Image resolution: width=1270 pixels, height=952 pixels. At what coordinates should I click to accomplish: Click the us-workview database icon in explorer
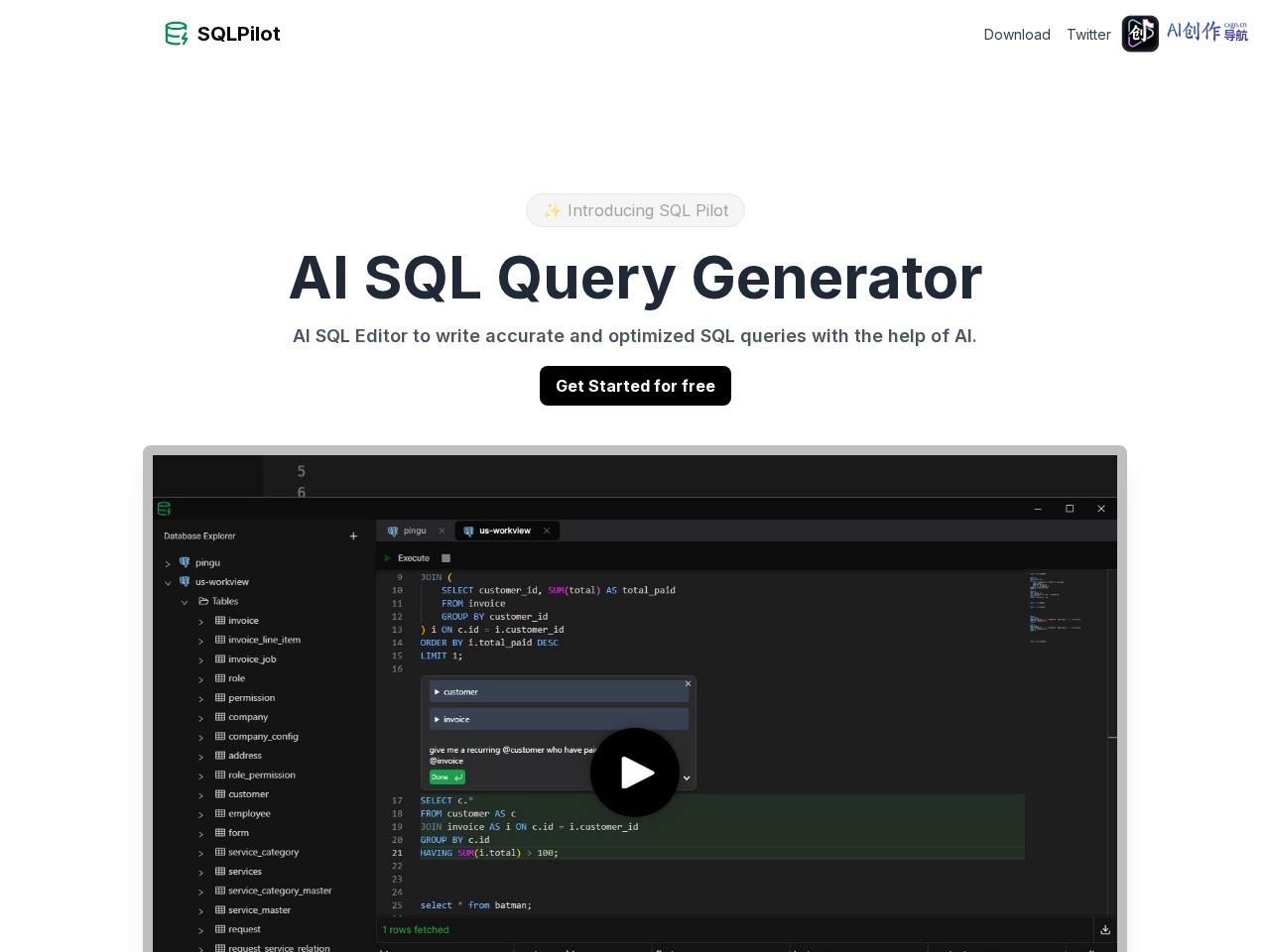click(x=185, y=582)
